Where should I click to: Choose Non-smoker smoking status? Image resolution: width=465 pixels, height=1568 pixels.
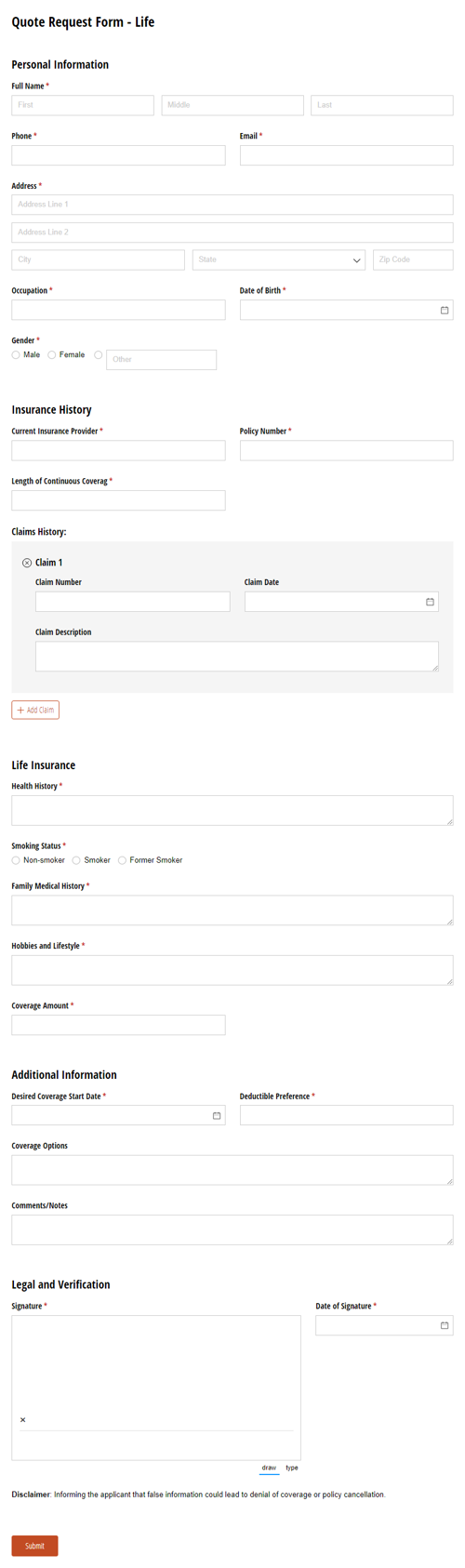(x=16, y=860)
